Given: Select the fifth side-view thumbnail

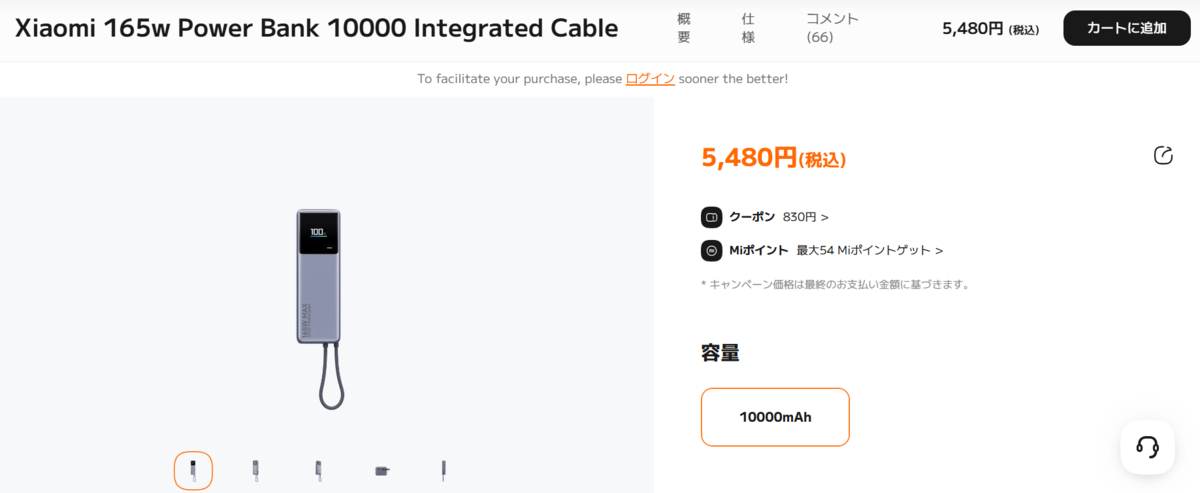Looking at the screenshot, I should tap(444, 470).
